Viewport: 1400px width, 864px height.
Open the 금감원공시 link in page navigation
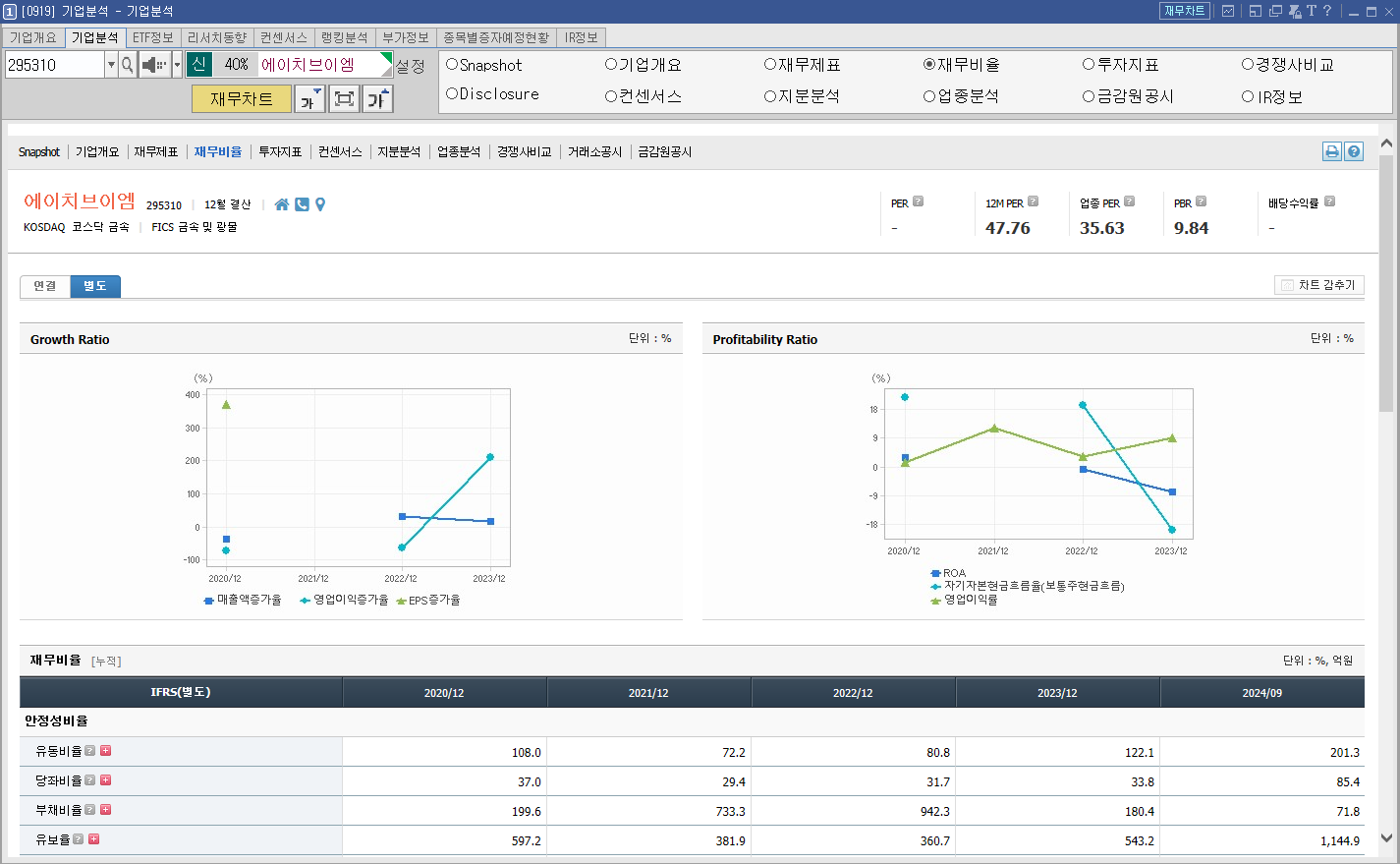[665, 151]
